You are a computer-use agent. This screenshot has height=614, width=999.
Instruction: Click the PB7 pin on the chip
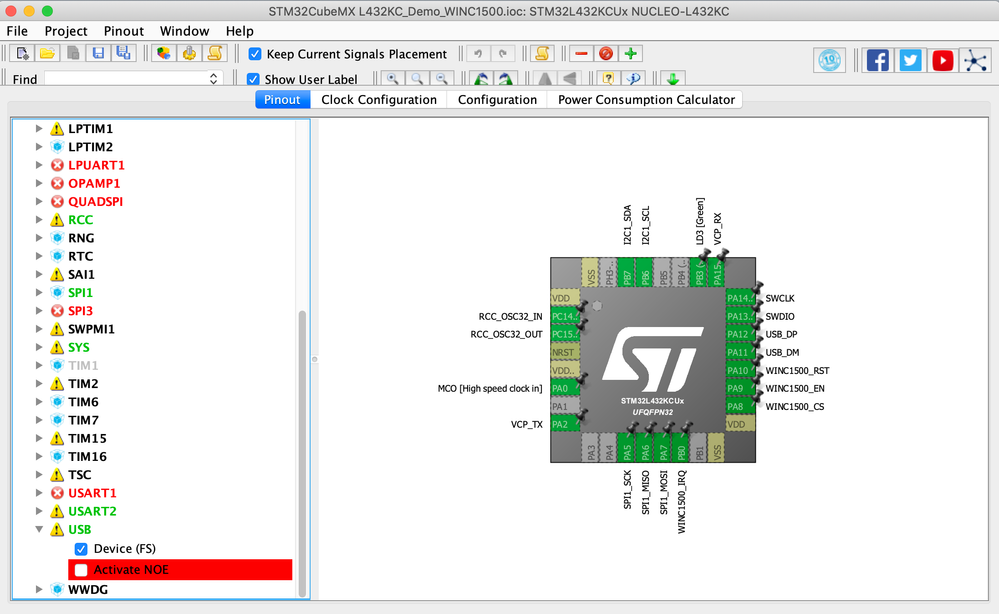point(627,273)
